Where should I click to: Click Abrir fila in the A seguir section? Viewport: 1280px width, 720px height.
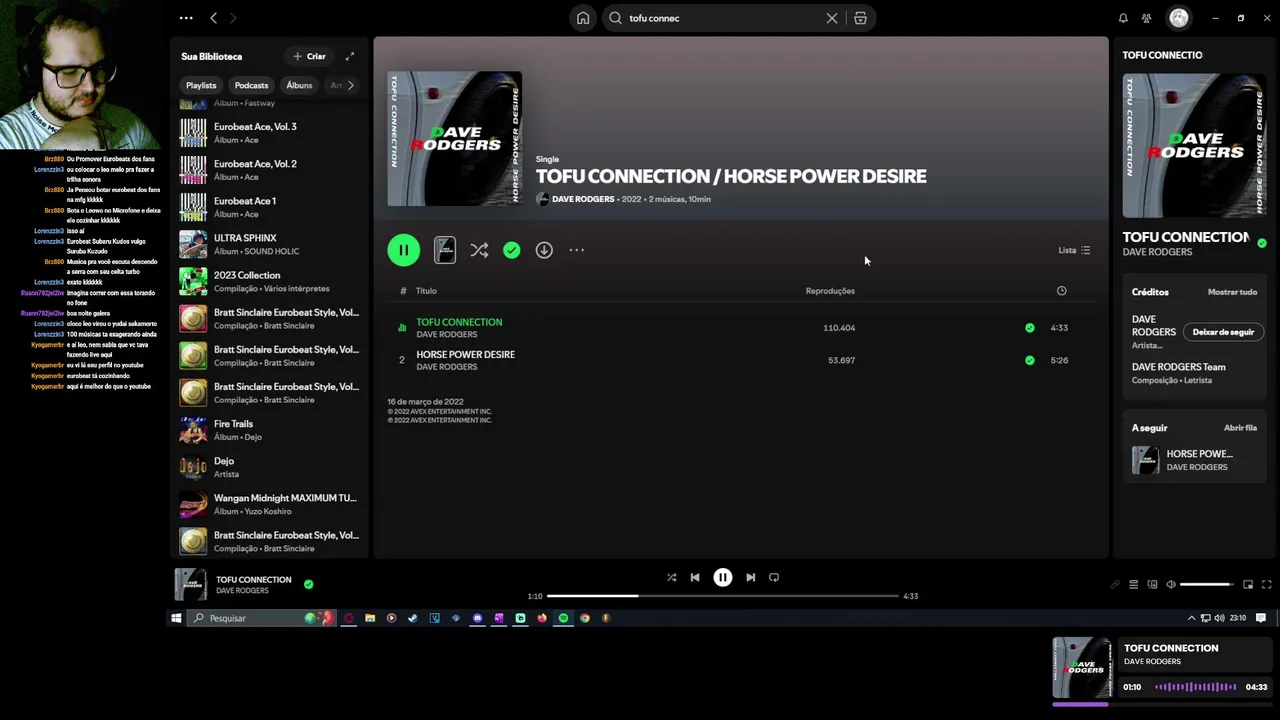point(1240,428)
